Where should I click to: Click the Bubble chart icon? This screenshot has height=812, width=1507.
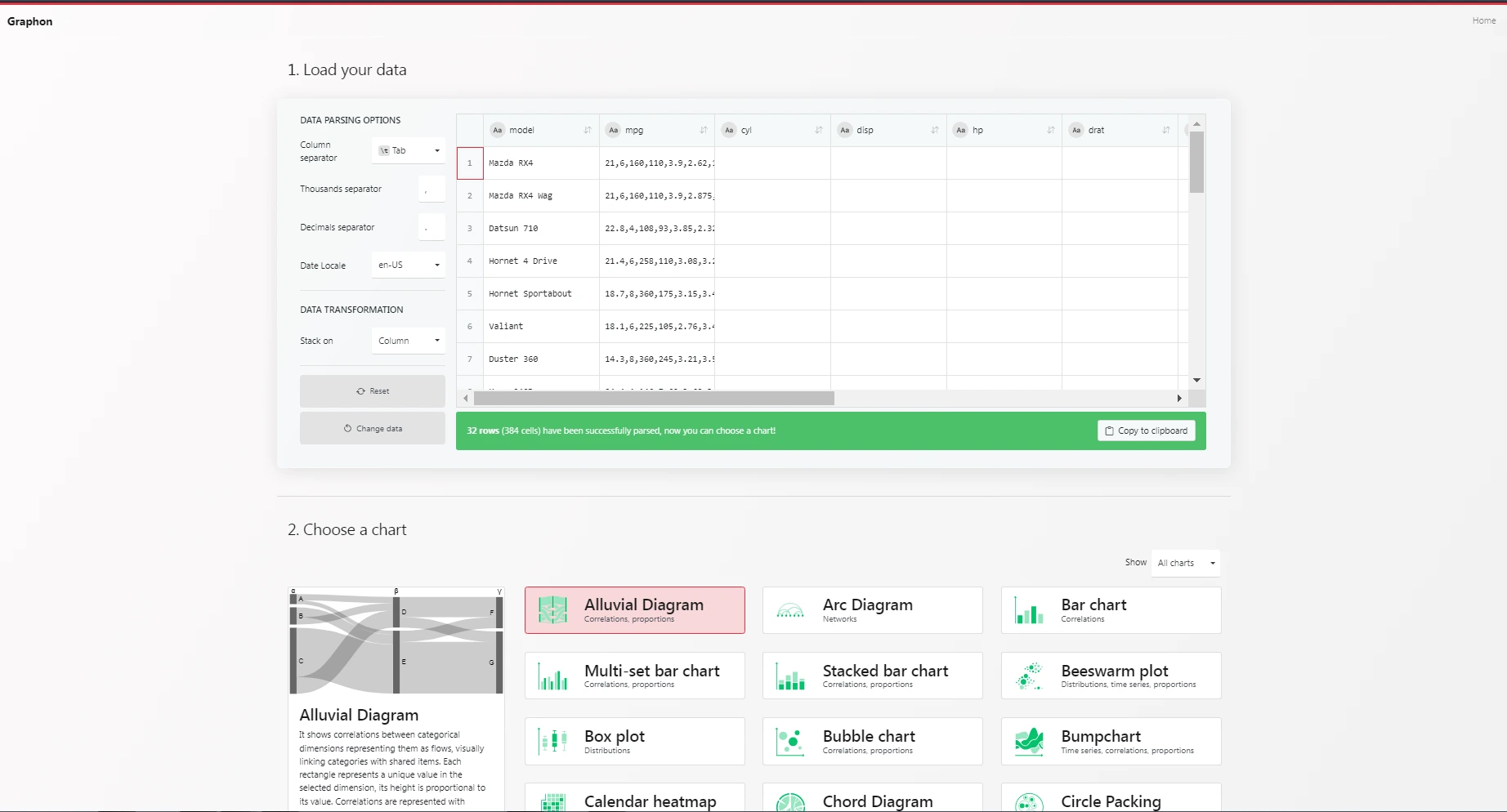[790, 741]
